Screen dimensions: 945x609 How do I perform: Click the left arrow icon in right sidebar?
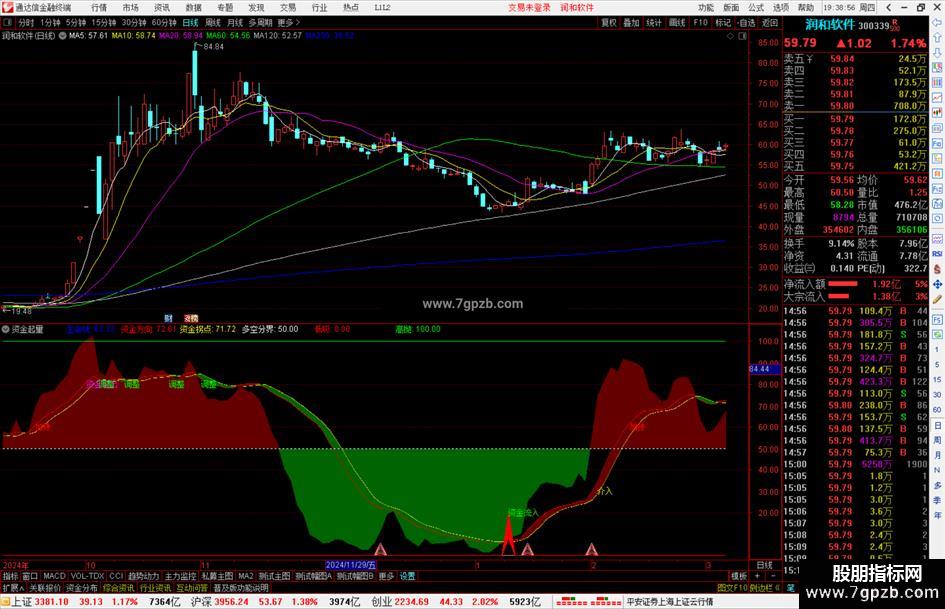pyautogui.click(x=937, y=22)
